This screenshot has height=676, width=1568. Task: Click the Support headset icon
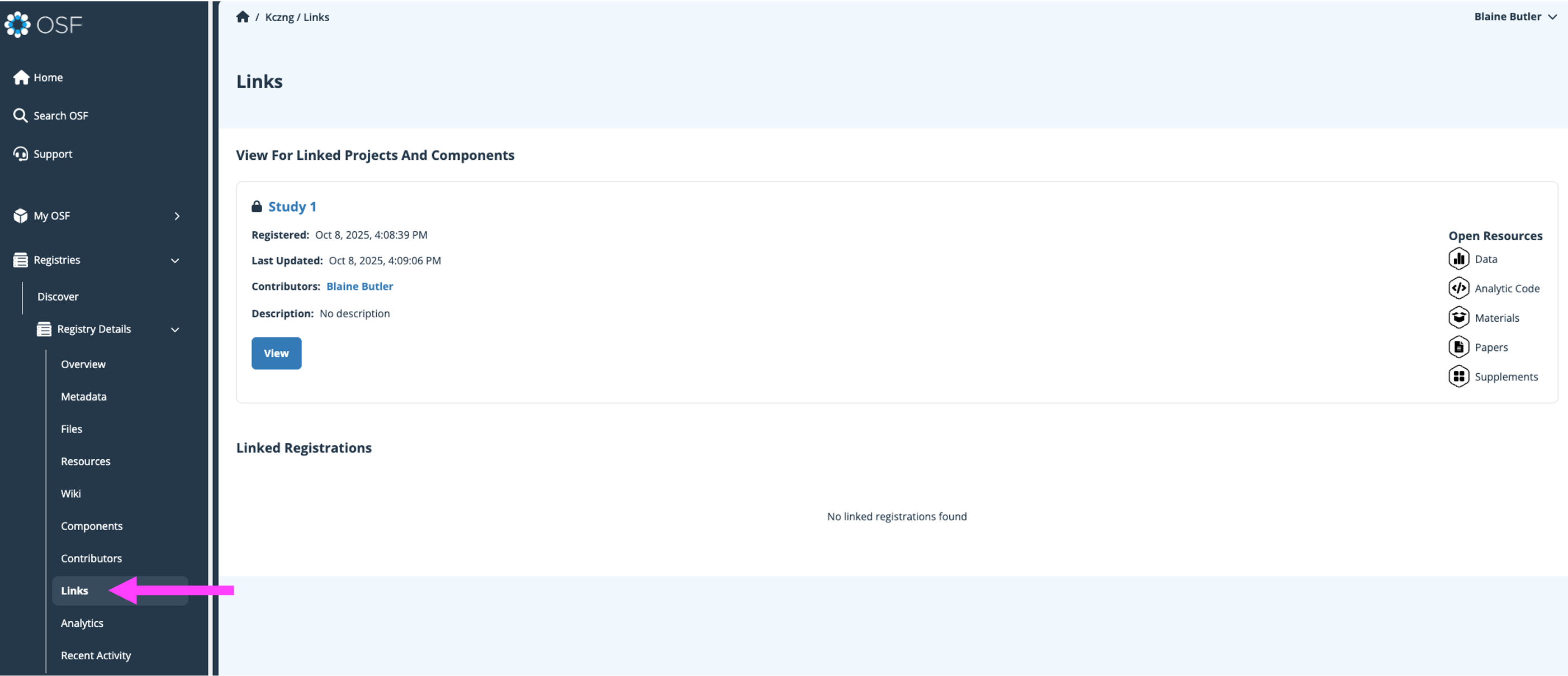[x=20, y=154]
